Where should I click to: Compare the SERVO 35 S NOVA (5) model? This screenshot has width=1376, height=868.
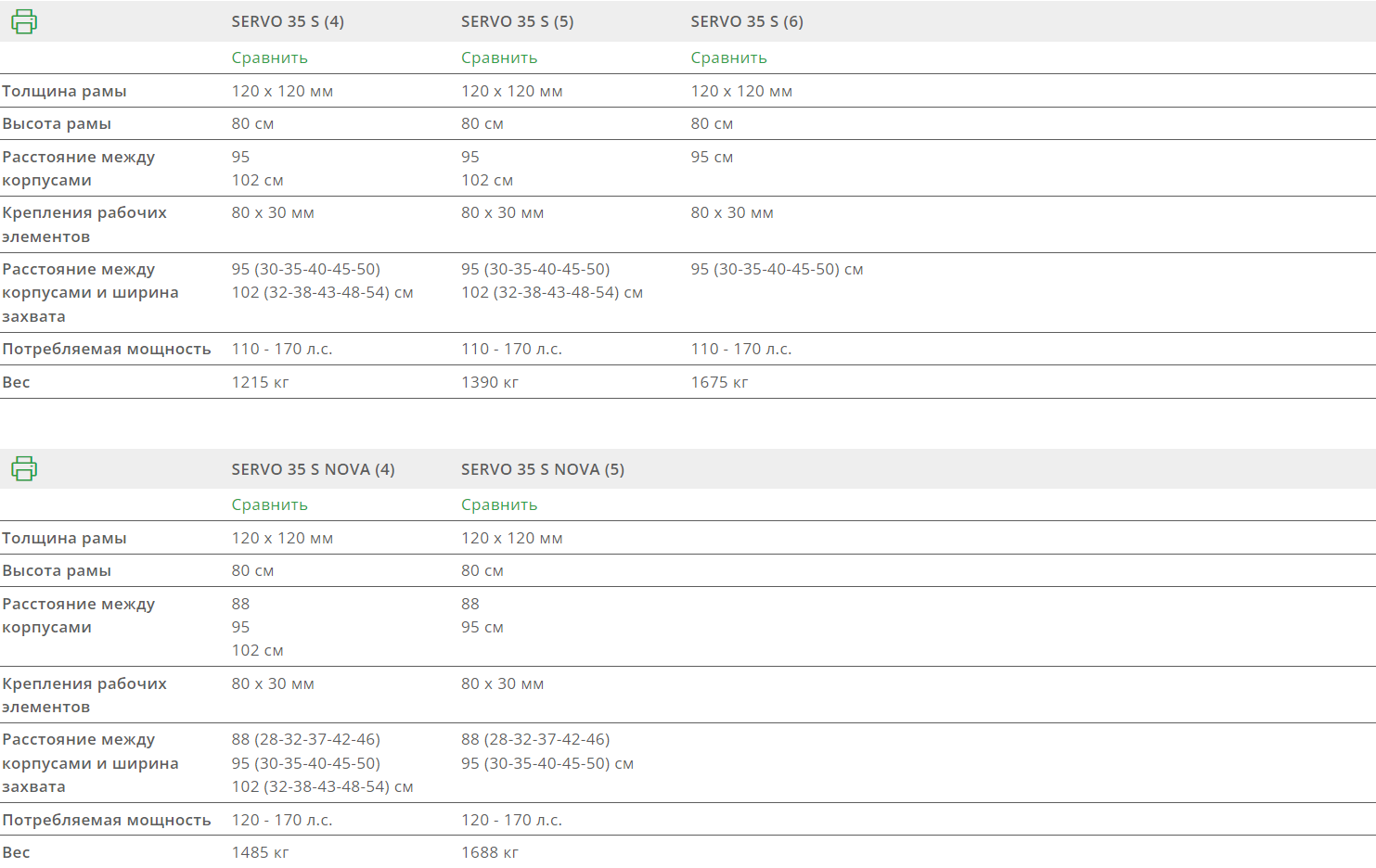(x=499, y=504)
